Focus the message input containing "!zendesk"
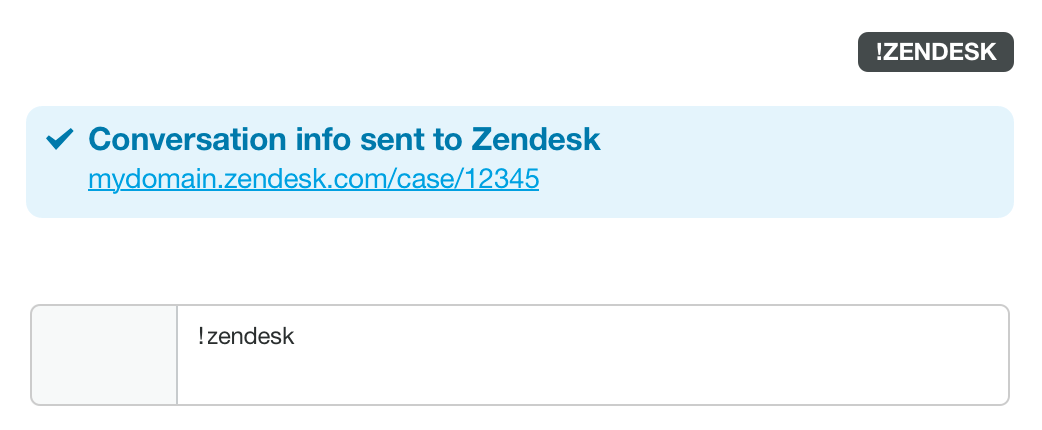1042x430 pixels. point(592,355)
